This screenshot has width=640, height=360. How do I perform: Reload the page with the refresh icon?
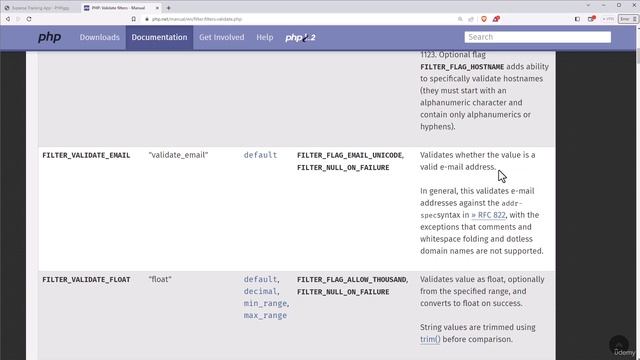click(x=29, y=19)
